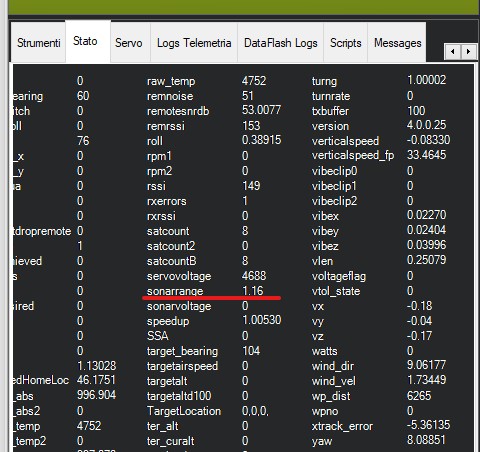
Task: Click the roll value 0.38915
Action: point(262,140)
